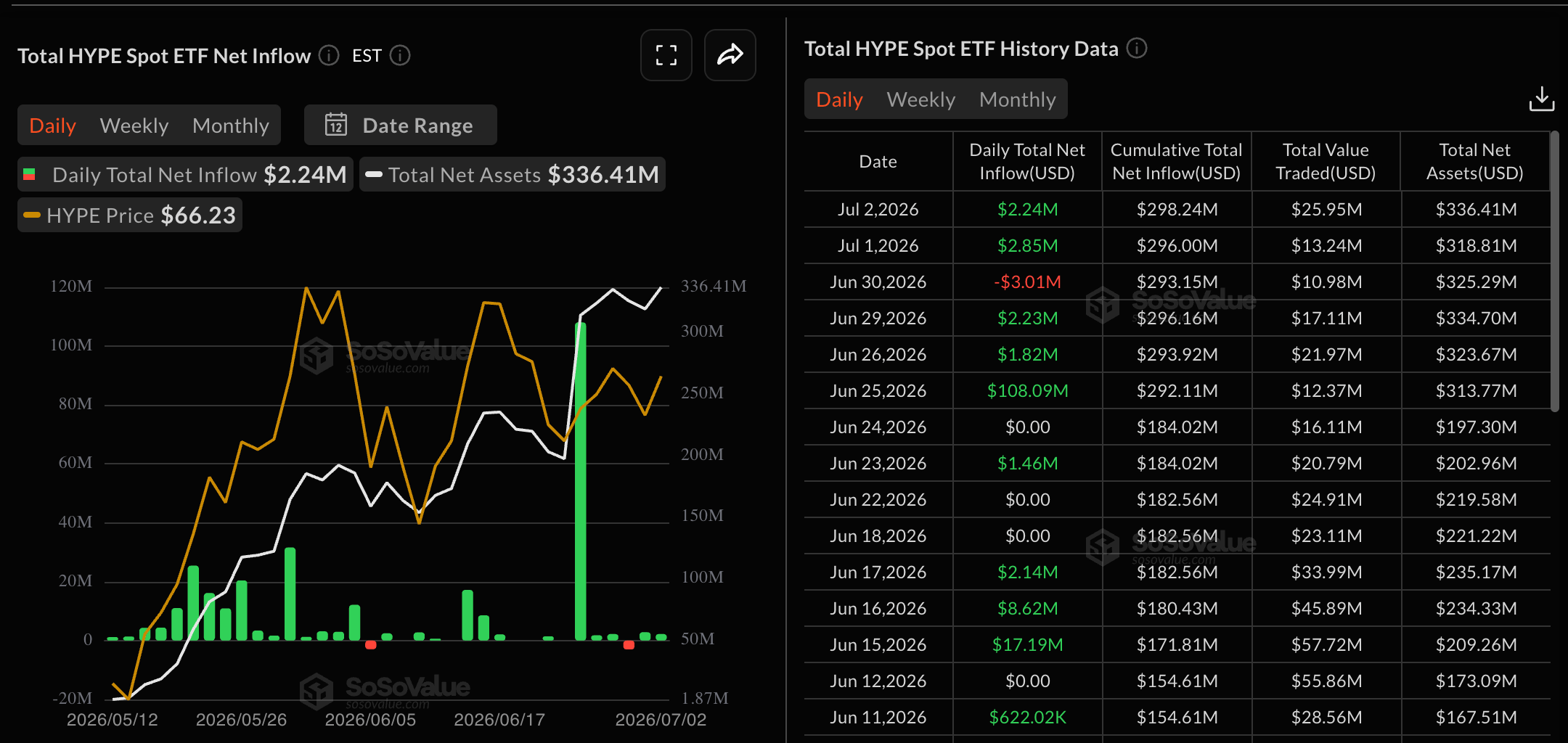Click the history table vertical scrollbar
Viewport: 1568px width, 743px height.
point(1554,271)
